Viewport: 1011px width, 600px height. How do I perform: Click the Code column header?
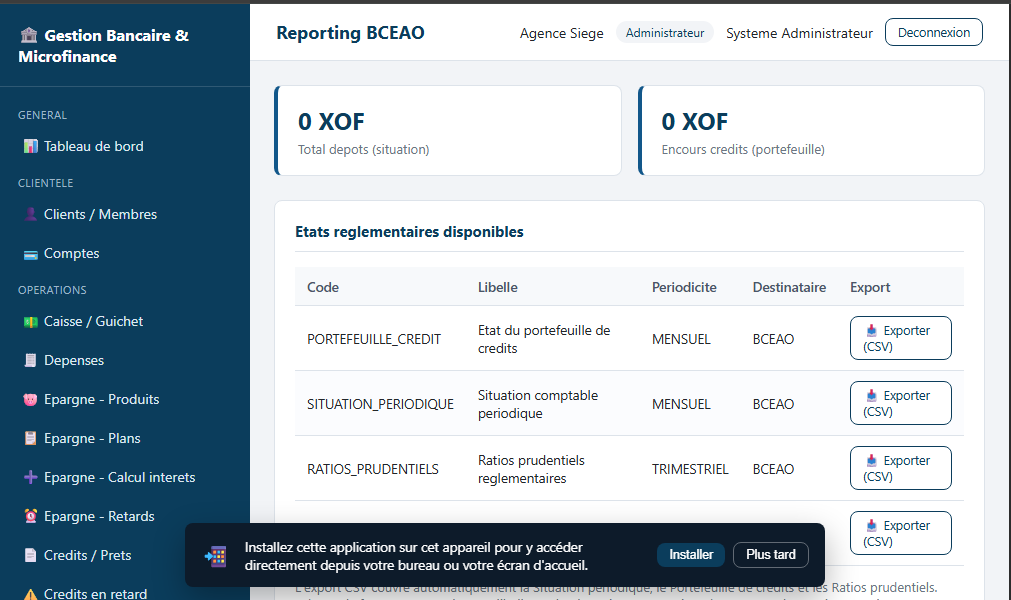(323, 287)
